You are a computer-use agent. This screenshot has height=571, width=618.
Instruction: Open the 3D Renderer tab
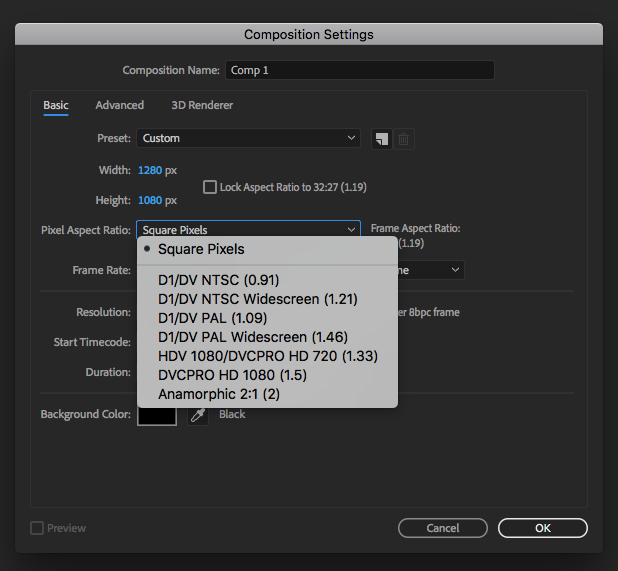202,105
